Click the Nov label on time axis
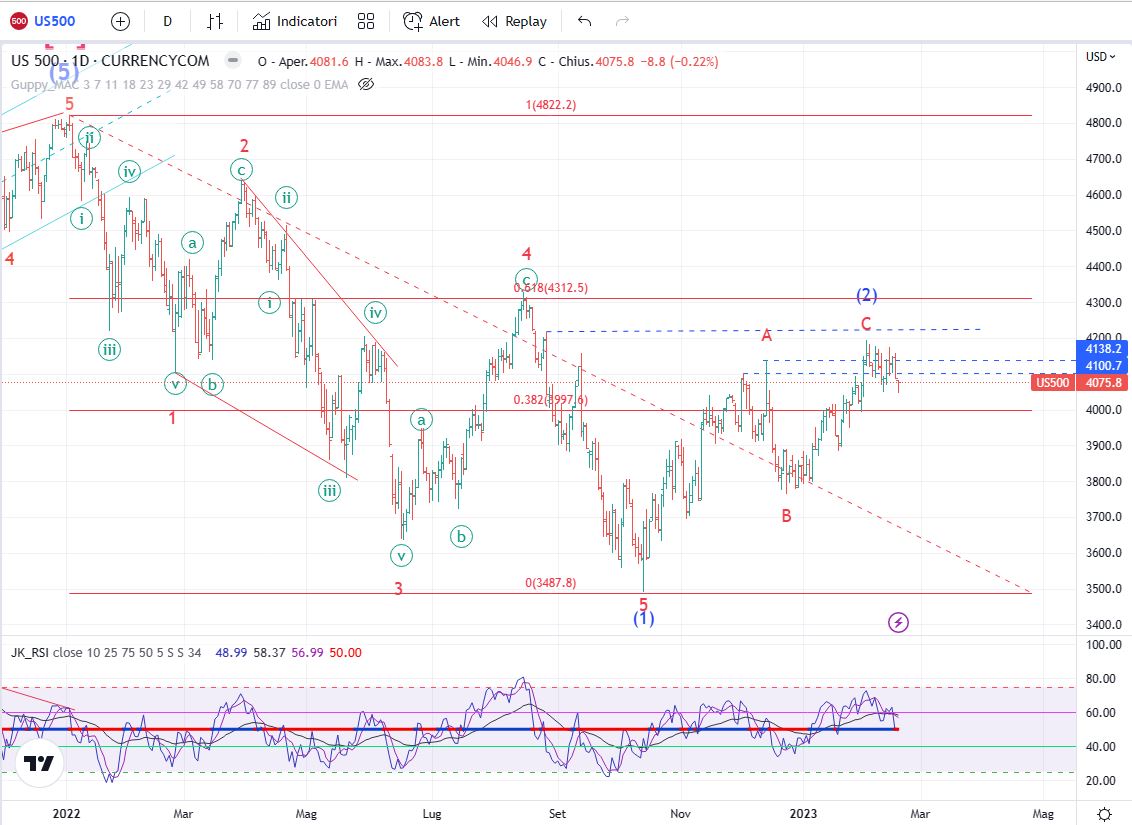Viewport: 1132px width, 825px height. (x=680, y=813)
